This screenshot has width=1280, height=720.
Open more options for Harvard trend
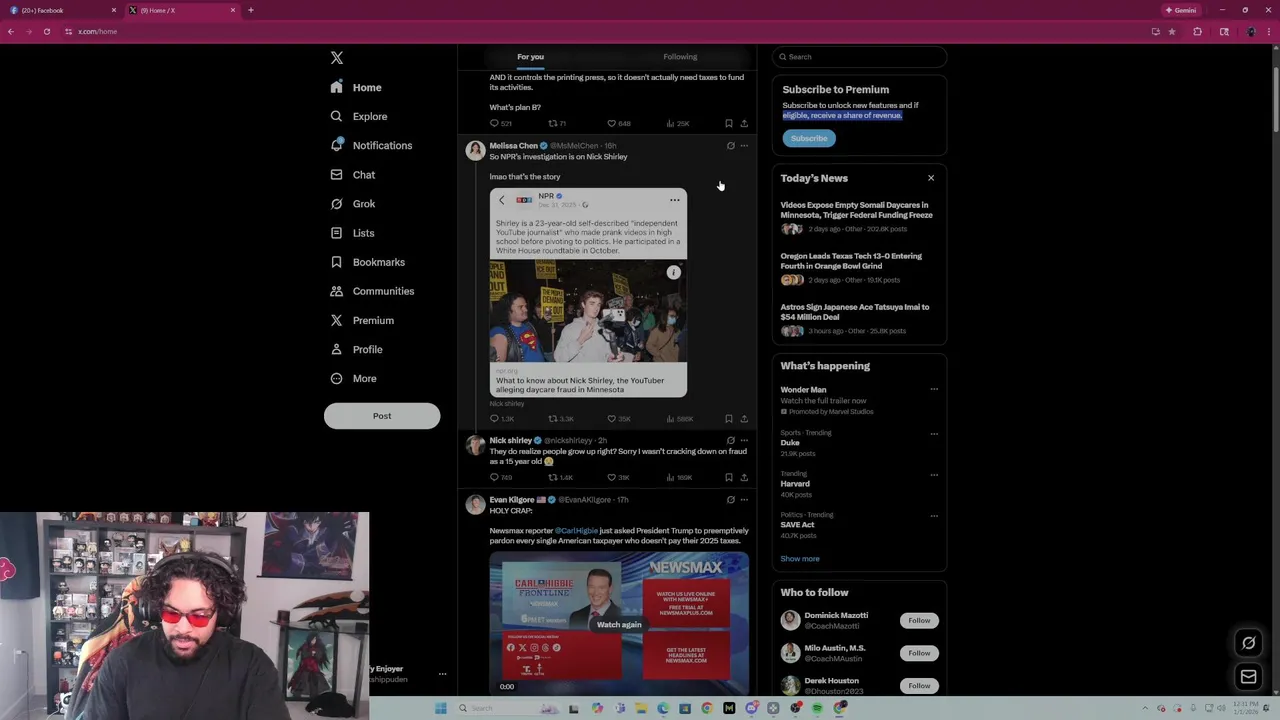click(934, 475)
